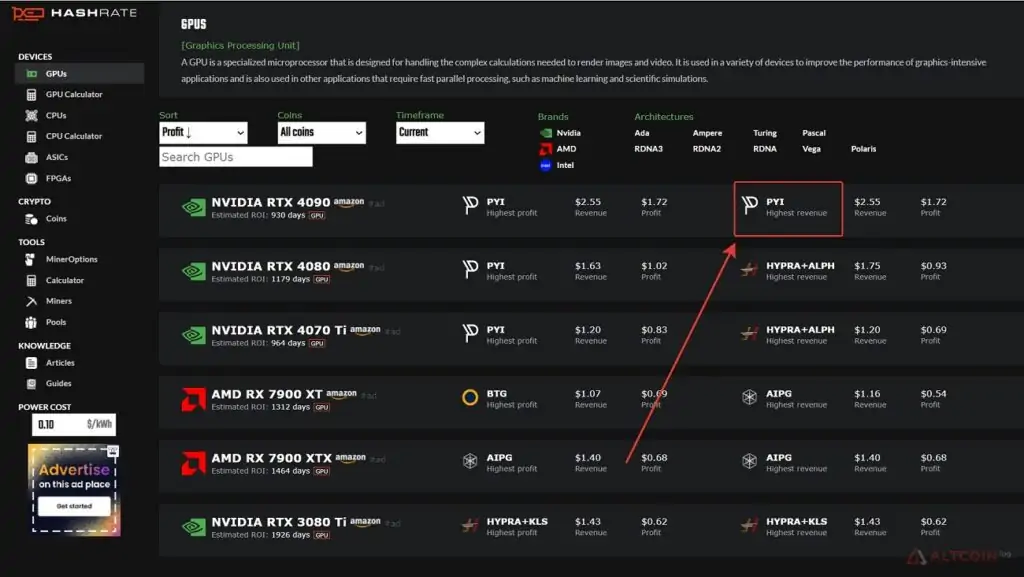Select the ASICs device icon
The width and height of the screenshot is (1024, 577).
pos(31,157)
